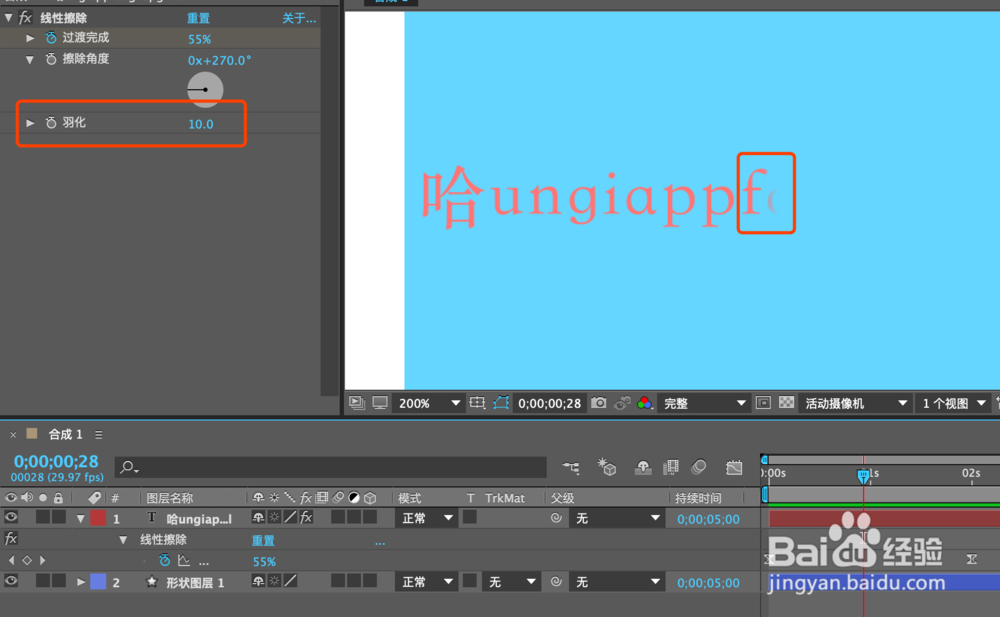Screen dimensions: 1000x617
Task: Click 关于... link for 线性擦除
Action: click(299, 19)
